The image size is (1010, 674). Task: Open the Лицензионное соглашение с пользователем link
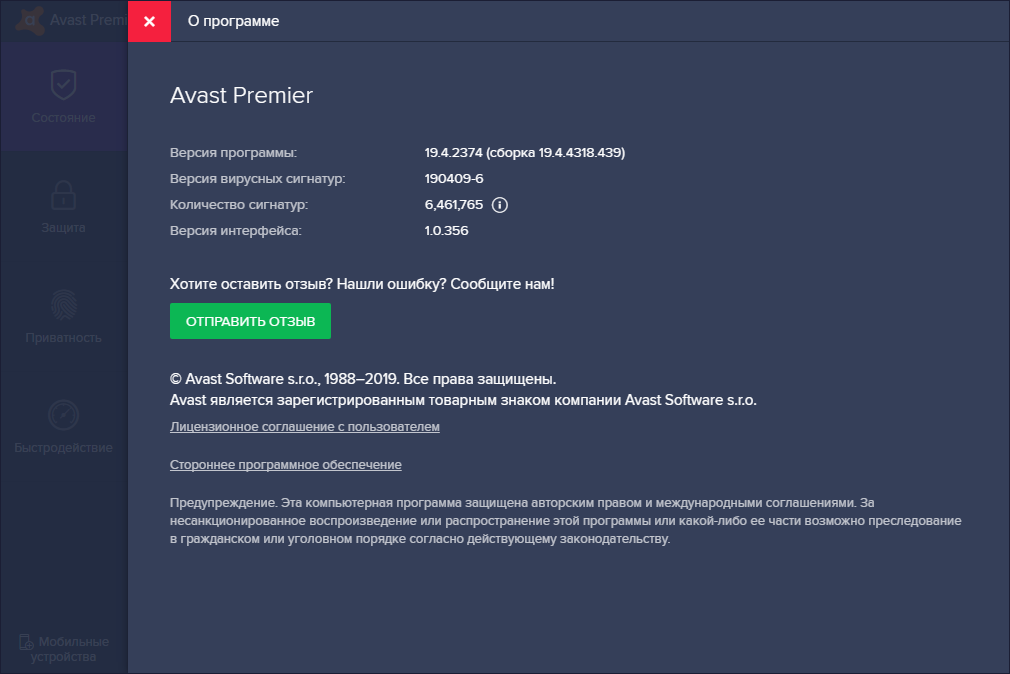pyautogui.click(x=305, y=427)
